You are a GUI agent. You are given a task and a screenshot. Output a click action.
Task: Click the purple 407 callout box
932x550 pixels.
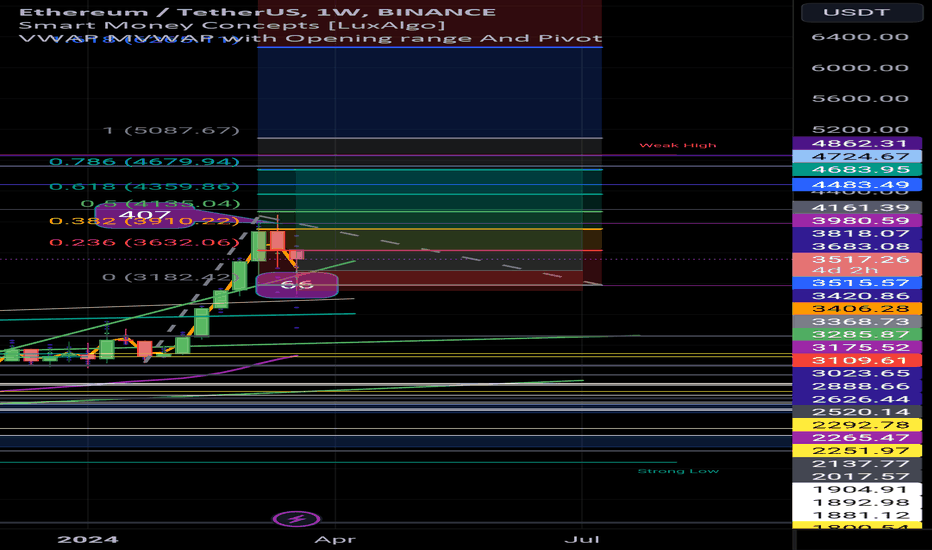point(144,215)
